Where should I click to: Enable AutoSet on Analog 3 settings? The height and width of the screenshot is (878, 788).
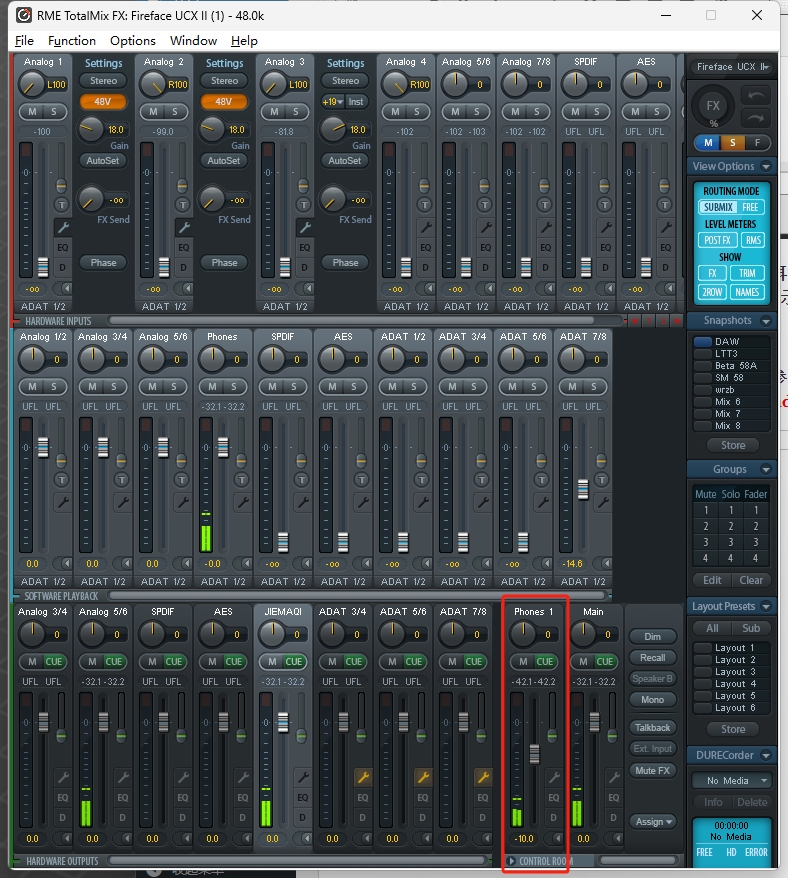pos(345,160)
